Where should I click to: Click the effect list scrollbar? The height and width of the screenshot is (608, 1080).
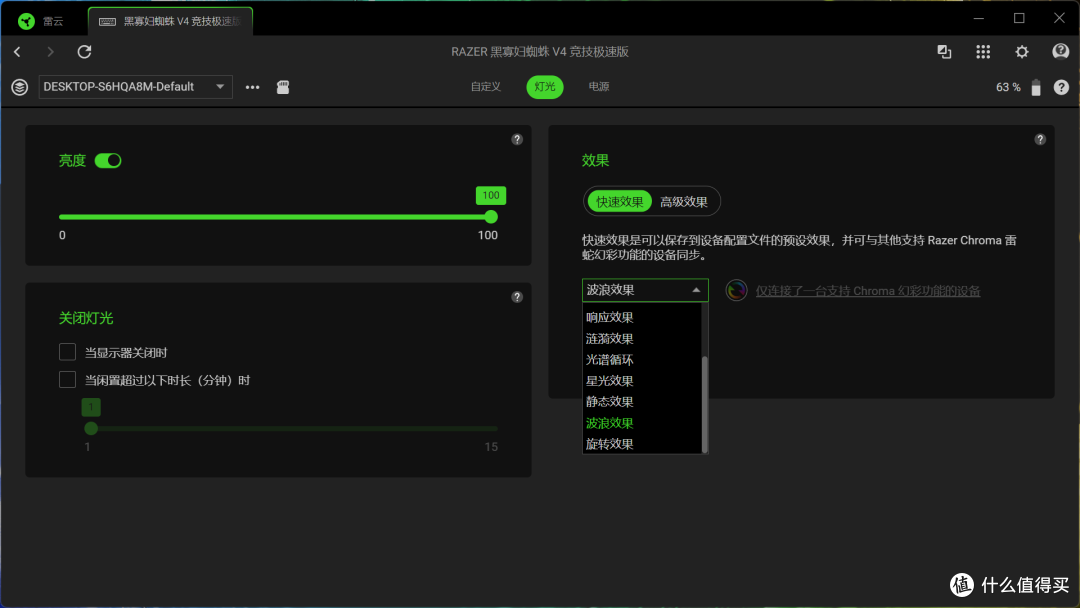[x=705, y=404]
